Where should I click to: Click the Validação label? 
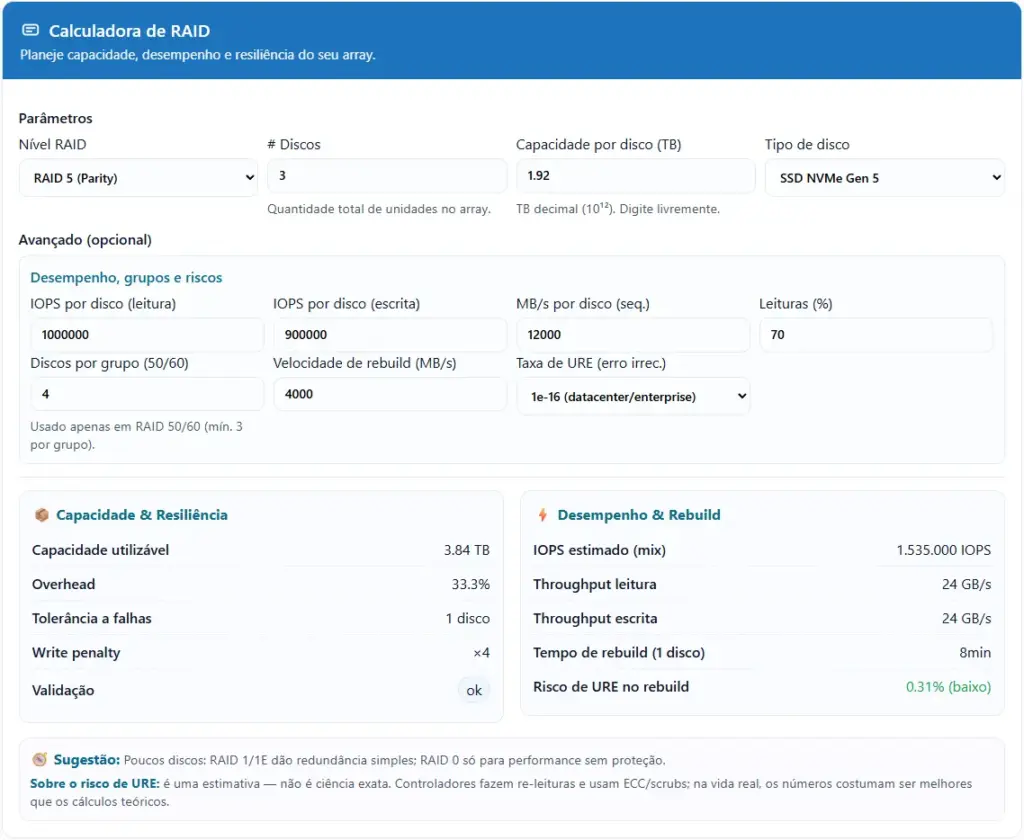pos(63,690)
